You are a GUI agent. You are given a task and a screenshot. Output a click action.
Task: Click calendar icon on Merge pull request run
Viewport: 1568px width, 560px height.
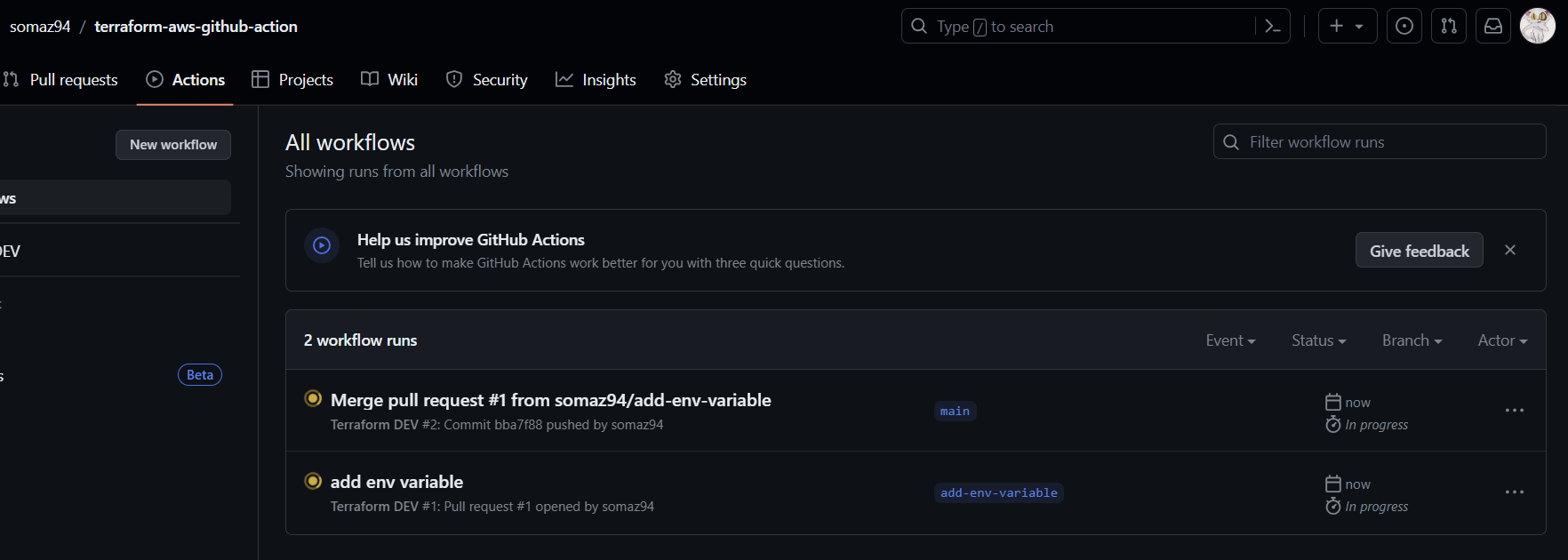coord(1333,402)
